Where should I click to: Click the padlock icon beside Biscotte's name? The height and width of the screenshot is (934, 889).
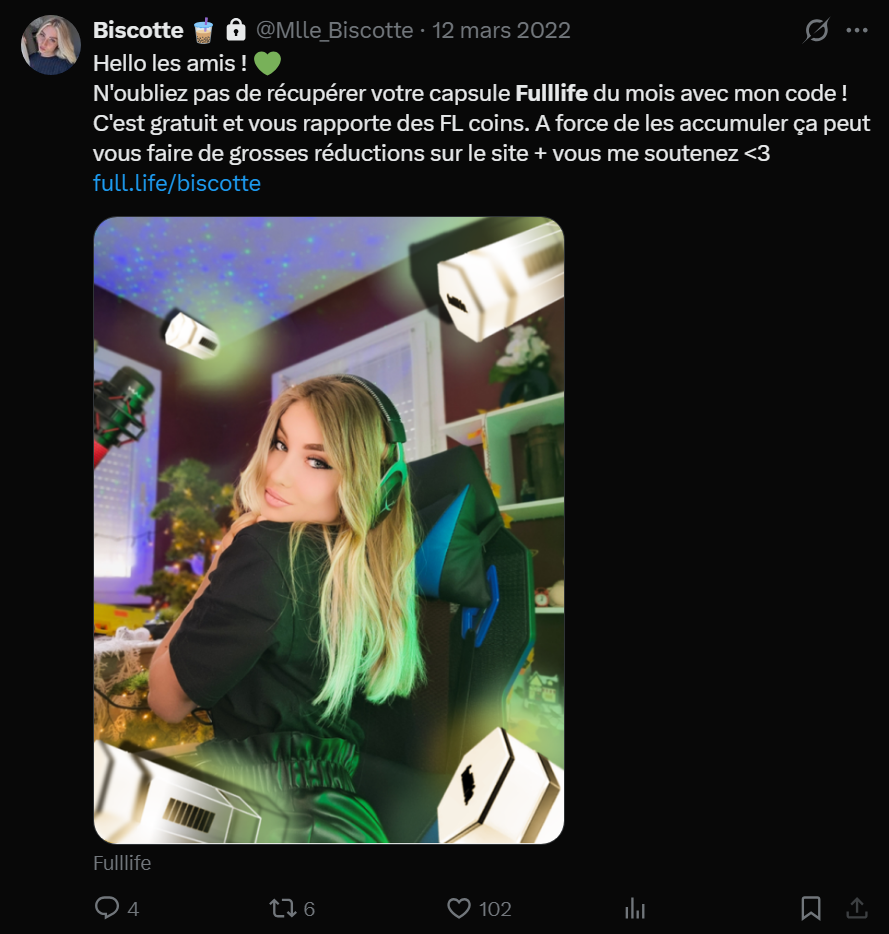pos(236,31)
